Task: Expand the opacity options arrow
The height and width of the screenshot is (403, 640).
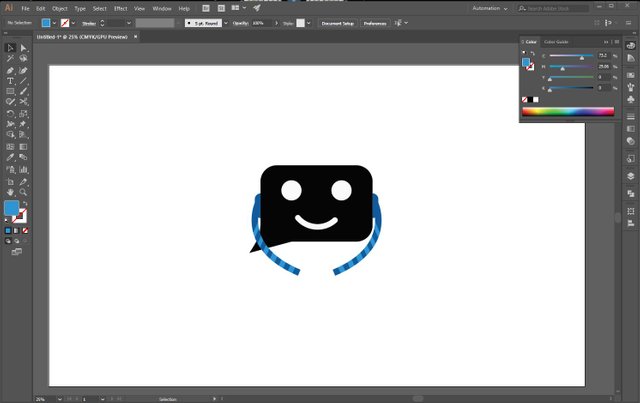Action: [276, 23]
